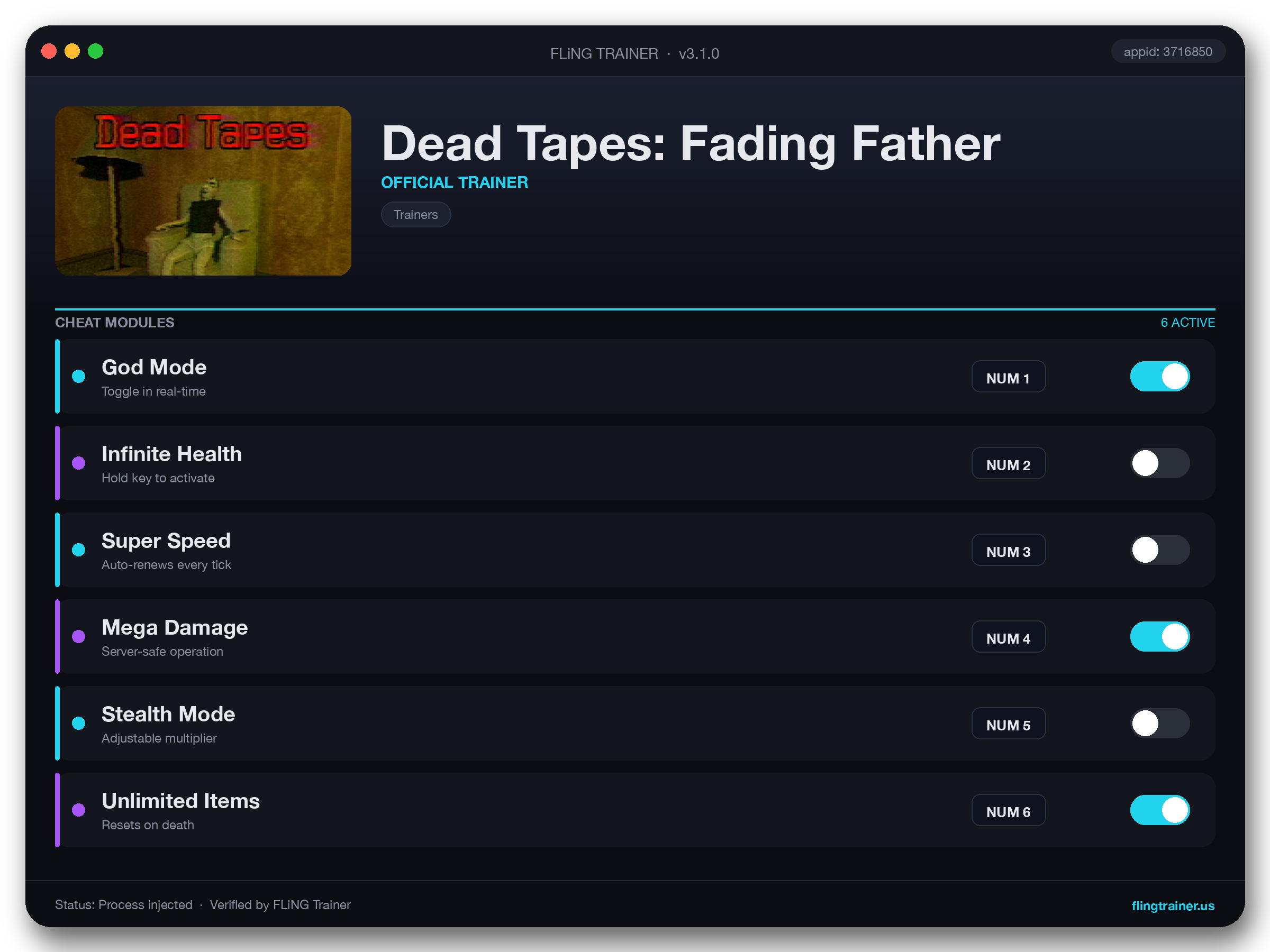This screenshot has height=952, width=1270.
Task: Click the OFFICIAL TRAINER label
Action: [x=454, y=182]
